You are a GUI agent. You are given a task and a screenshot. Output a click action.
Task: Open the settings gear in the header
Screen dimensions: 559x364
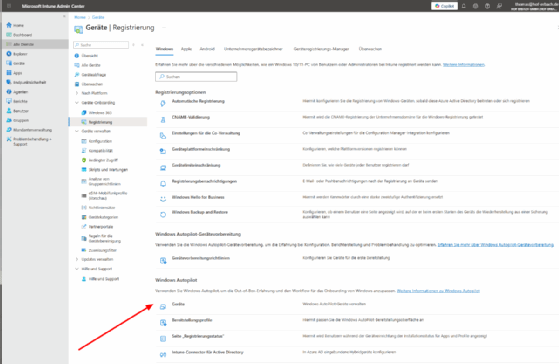coord(476,6)
